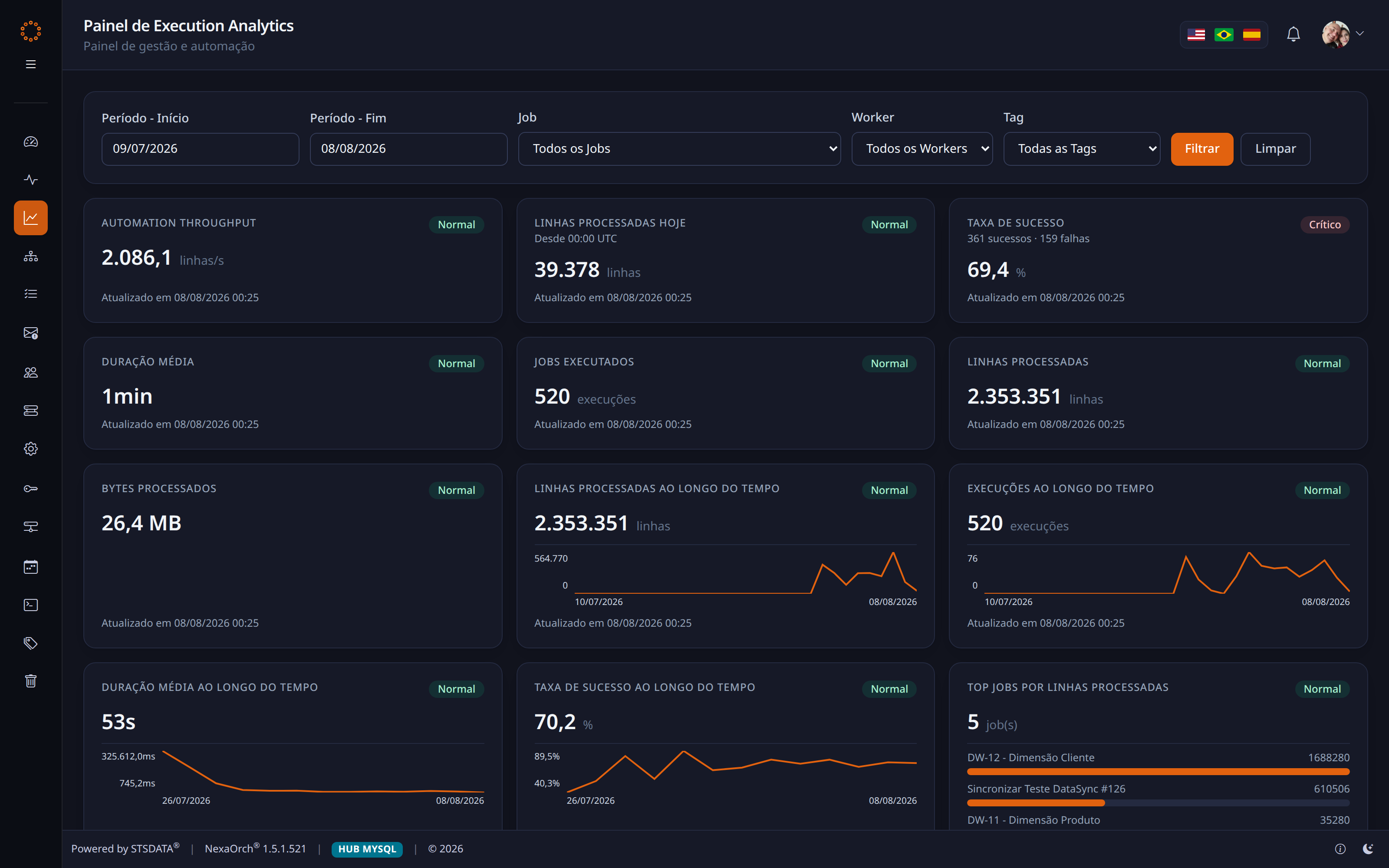1389x868 pixels.
Task: Open the settings gear sidebar icon
Action: (x=31, y=449)
